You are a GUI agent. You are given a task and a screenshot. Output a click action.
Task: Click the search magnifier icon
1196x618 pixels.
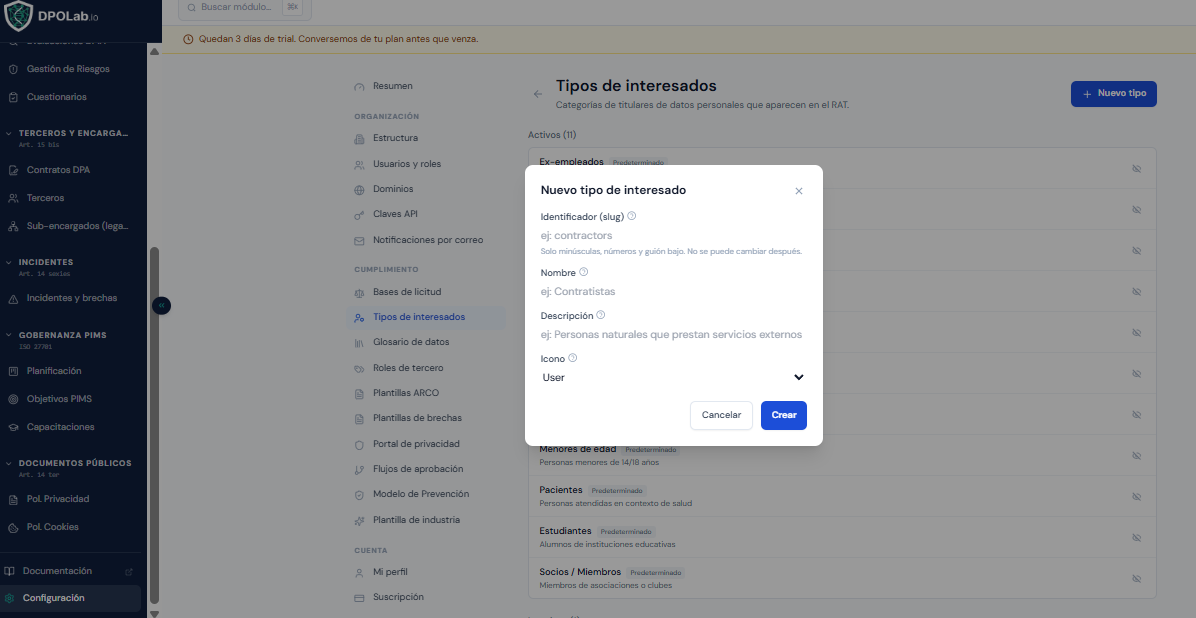[191, 7]
